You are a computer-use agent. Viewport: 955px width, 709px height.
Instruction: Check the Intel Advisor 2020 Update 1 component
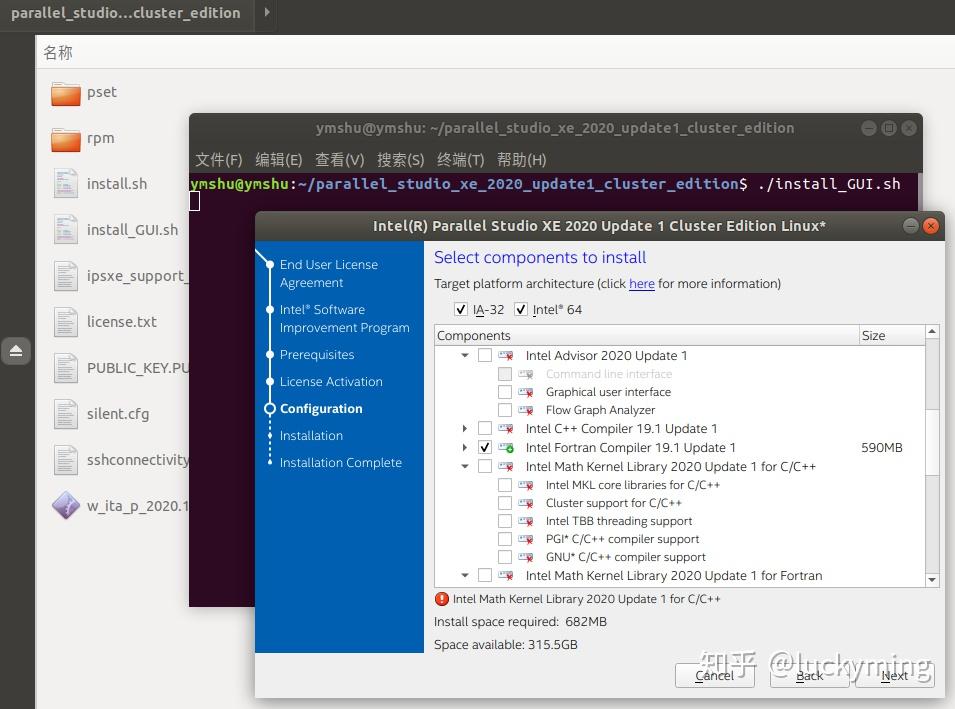(485, 355)
